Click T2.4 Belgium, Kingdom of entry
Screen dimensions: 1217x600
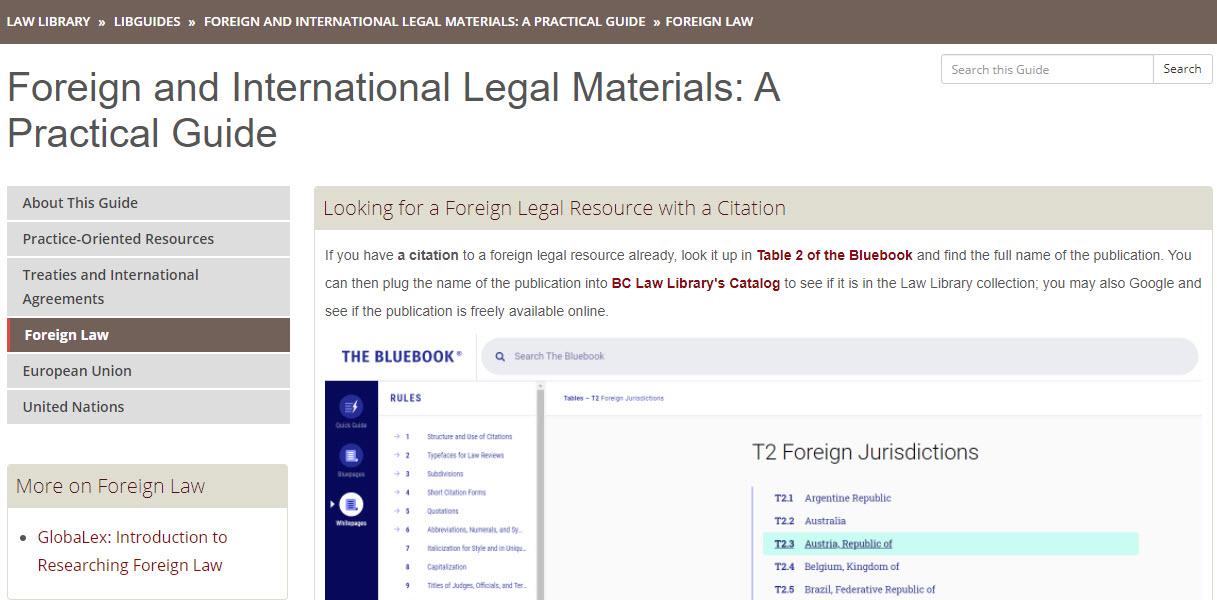tap(836, 567)
